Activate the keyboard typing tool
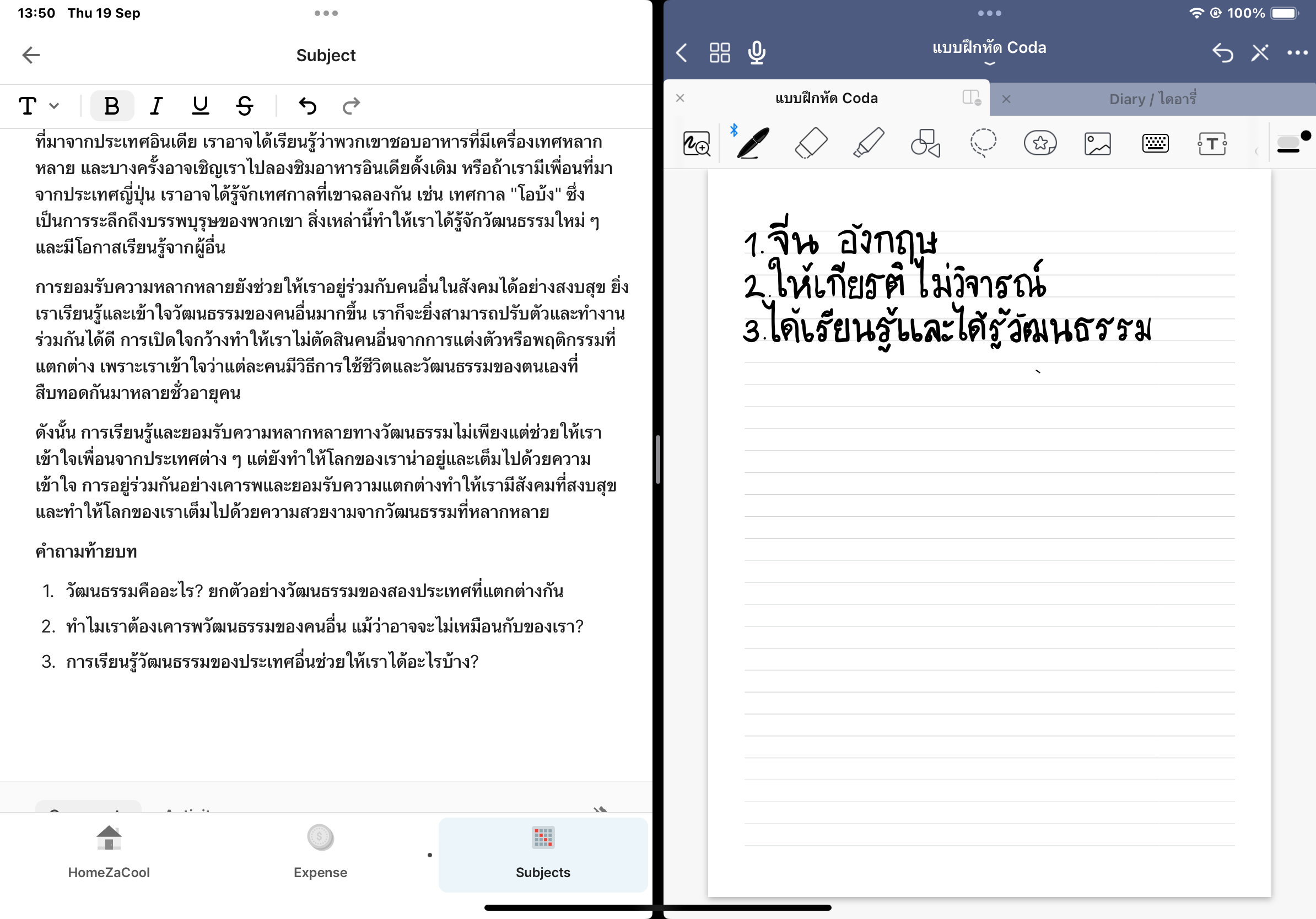 [1155, 143]
